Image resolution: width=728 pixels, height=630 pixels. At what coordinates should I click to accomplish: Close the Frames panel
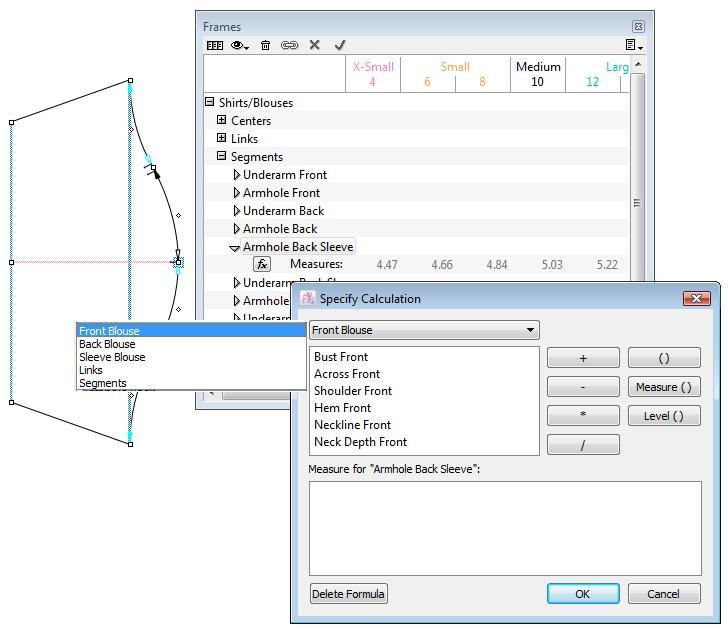click(638, 26)
